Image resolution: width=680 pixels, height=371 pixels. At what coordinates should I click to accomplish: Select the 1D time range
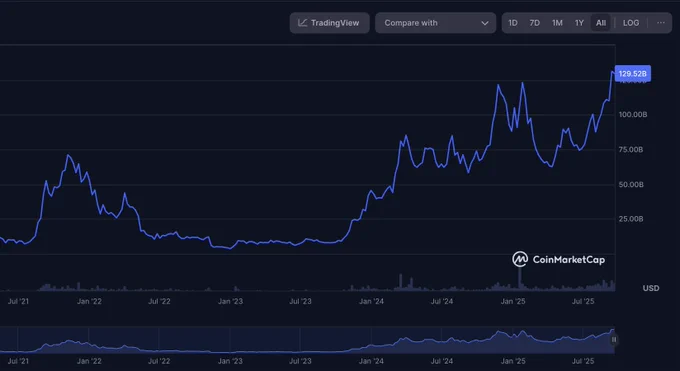click(513, 23)
